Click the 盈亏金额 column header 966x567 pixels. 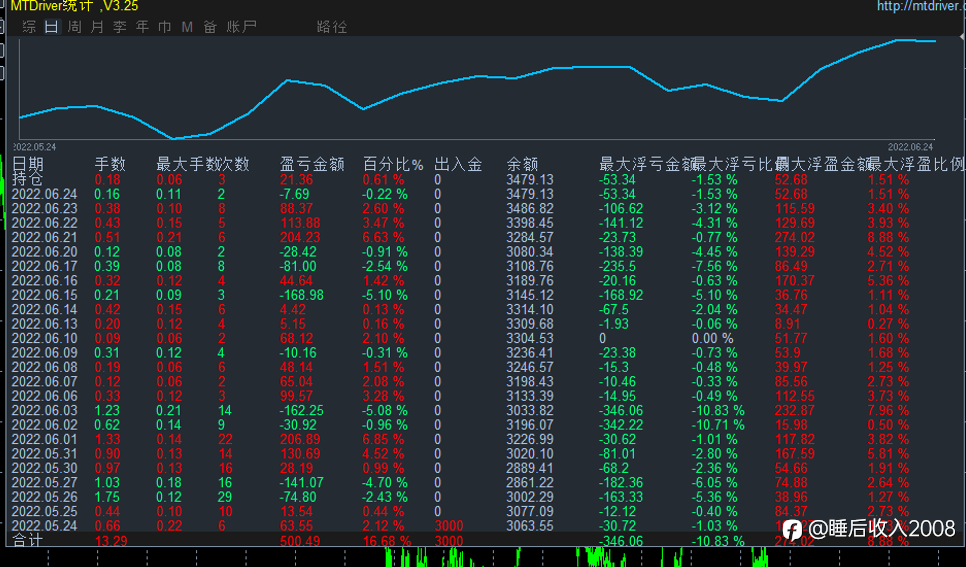(x=312, y=164)
